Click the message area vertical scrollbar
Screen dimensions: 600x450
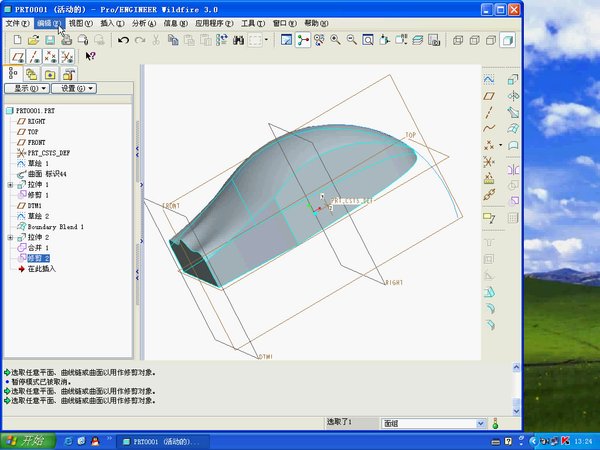tap(516, 385)
